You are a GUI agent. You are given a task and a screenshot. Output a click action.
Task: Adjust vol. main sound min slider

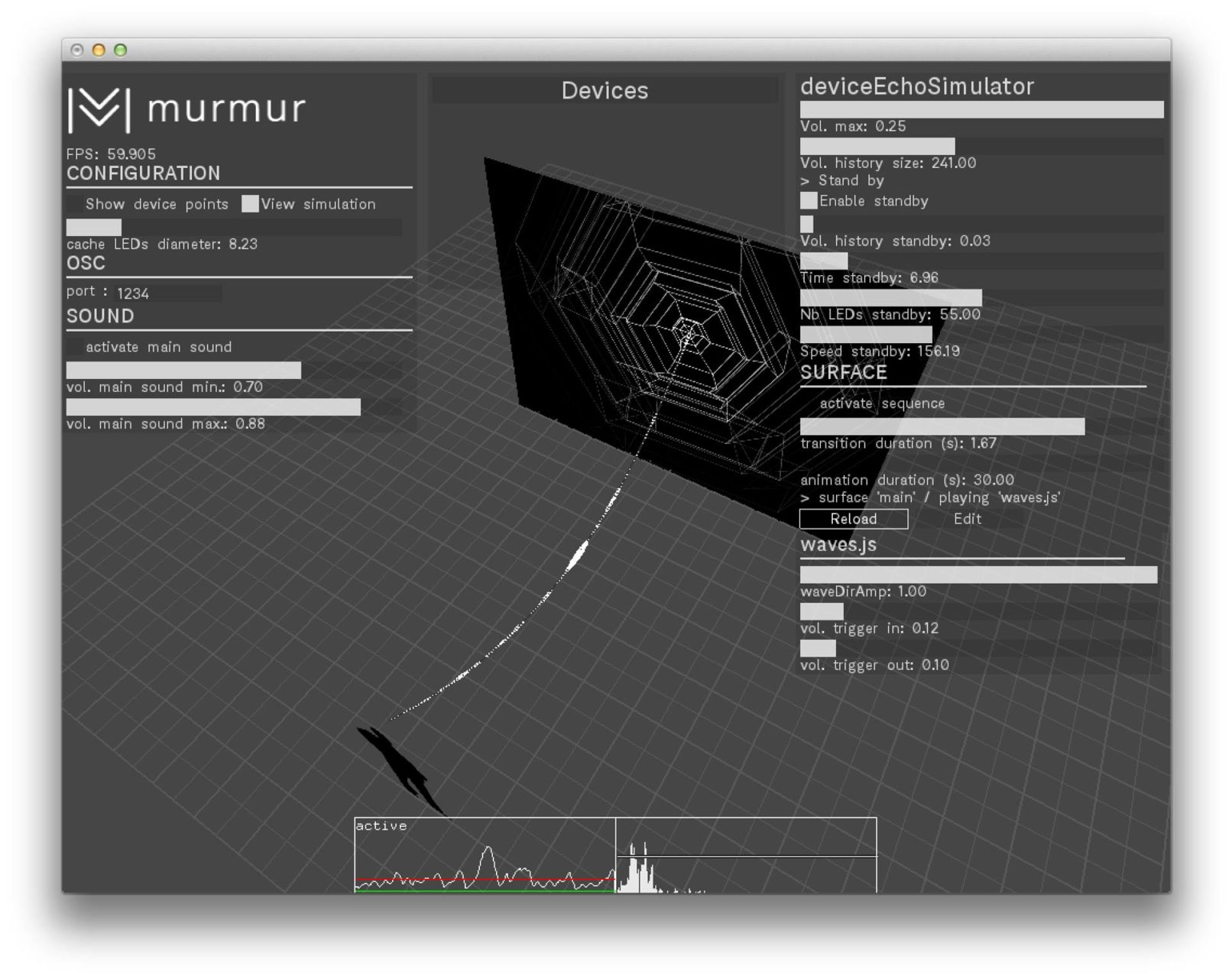[x=233, y=371]
